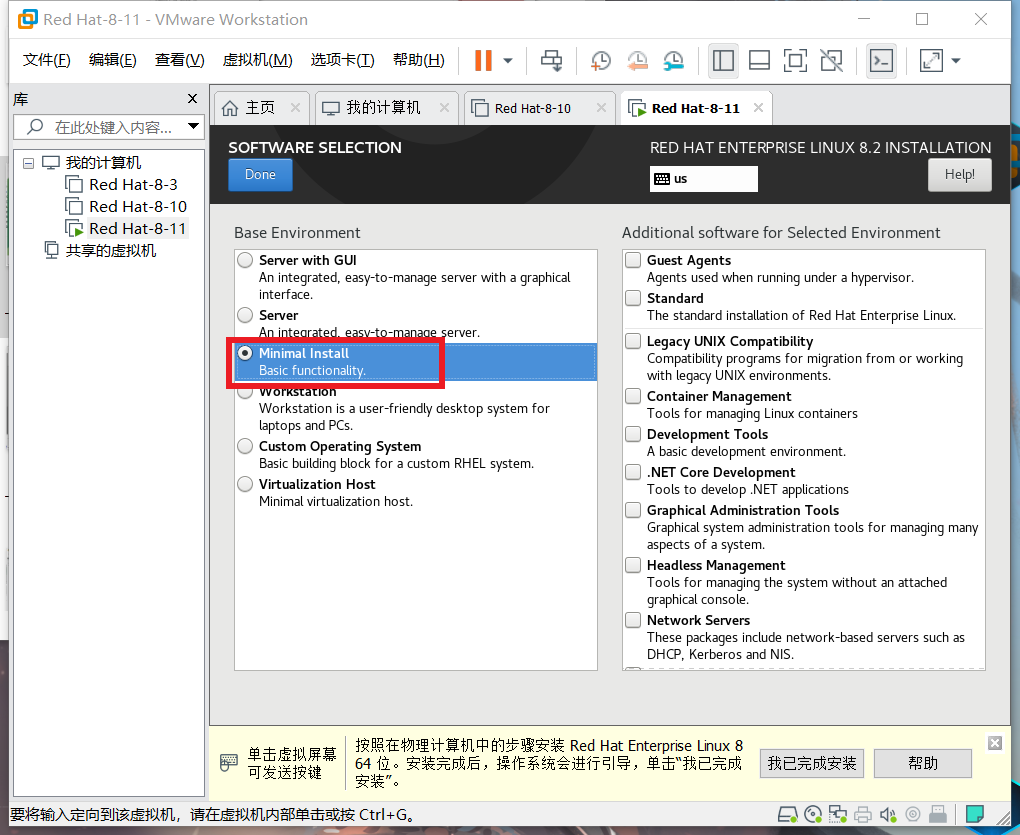Click the Help! button
The width and height of the screenshot is (1020, 835).
click(x=960, y=175)
